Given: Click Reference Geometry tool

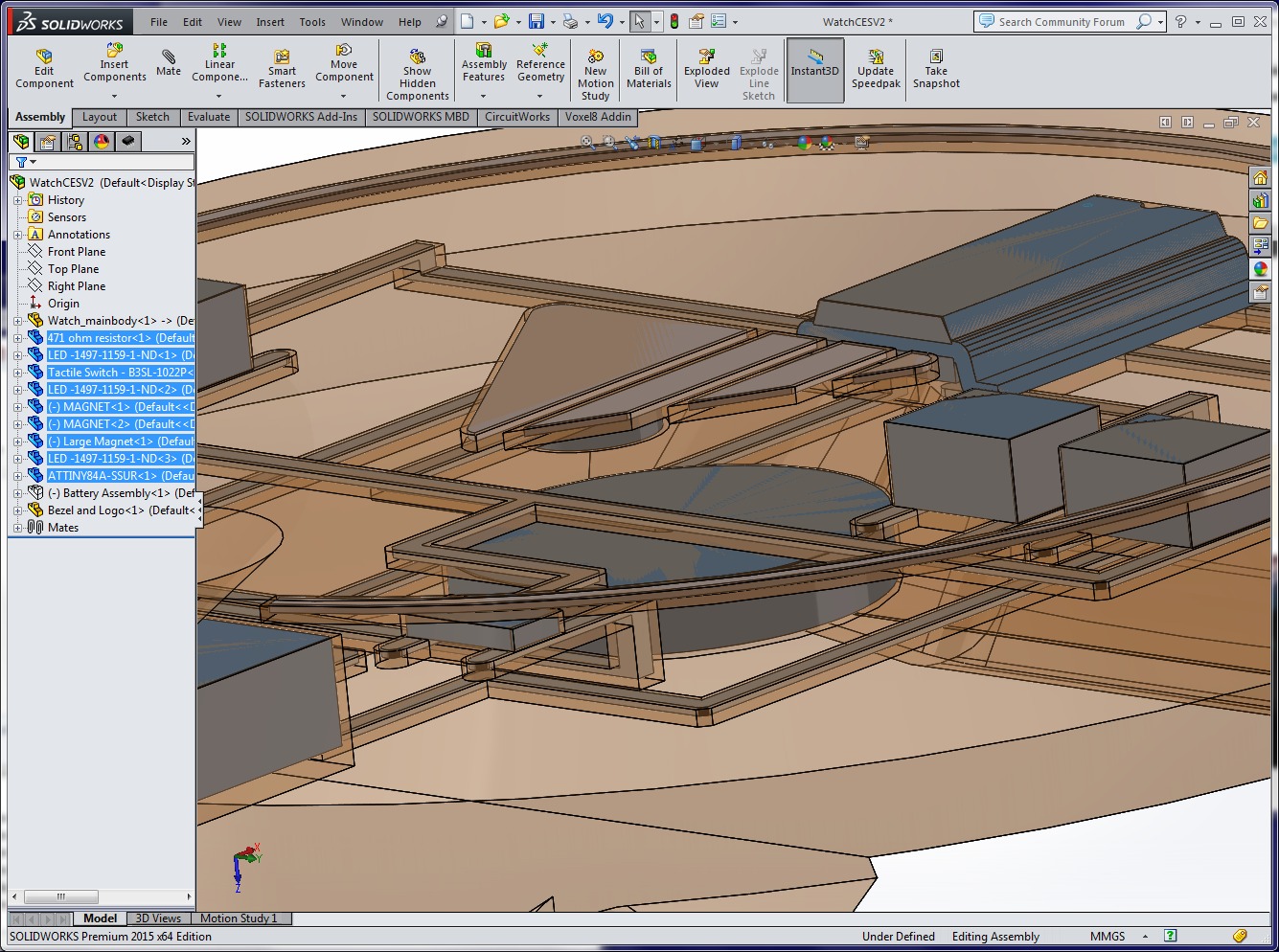Looking at the screenshot, I should coord(540,64).
